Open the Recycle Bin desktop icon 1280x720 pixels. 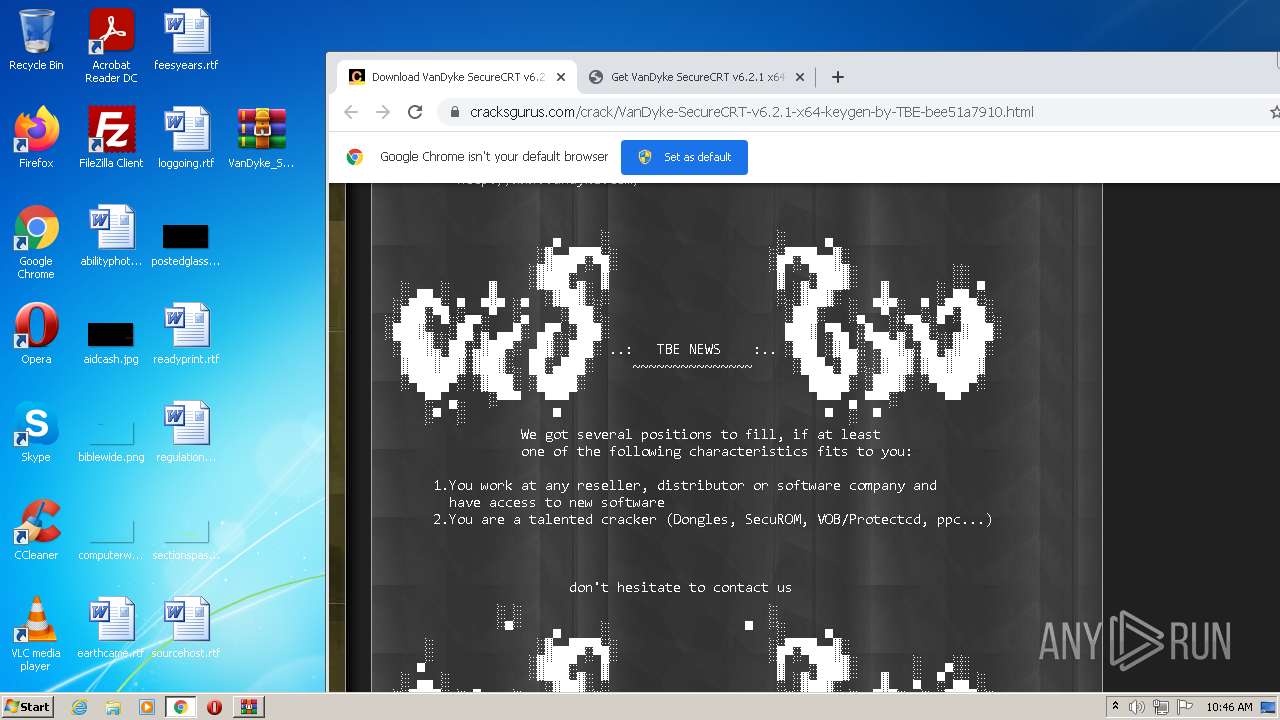click(36, 40)
